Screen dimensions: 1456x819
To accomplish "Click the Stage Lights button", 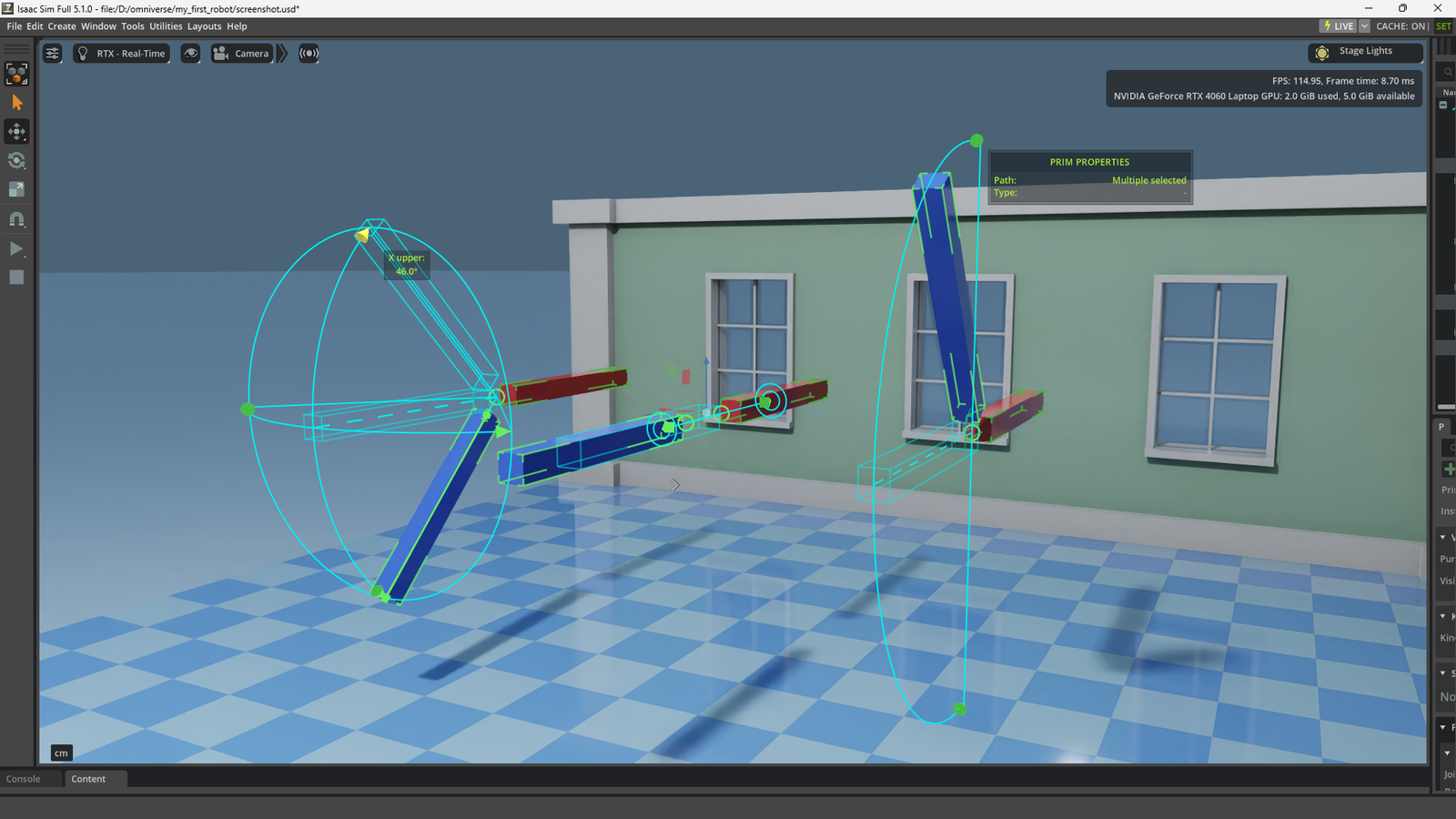I will pos(1364,52).
